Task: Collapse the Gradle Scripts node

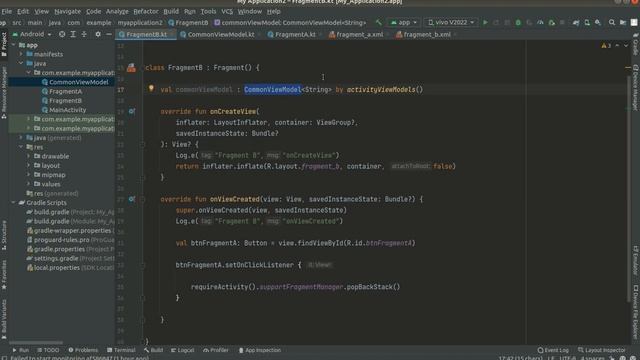Action: point(14,202)
